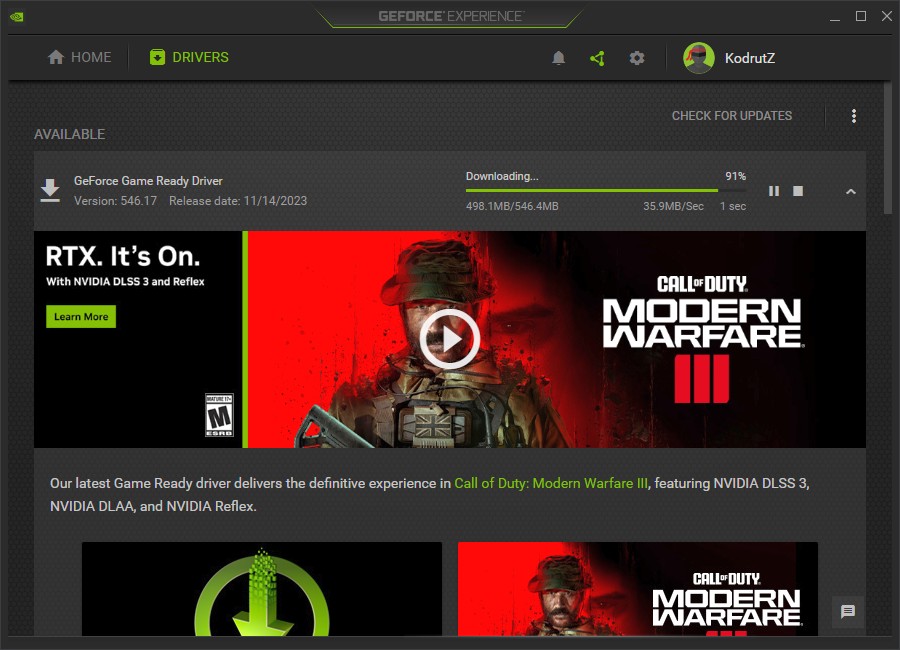Click the vertical scrollbar
The width and height of the screenshot is (900, 650).
pyautogui.click(x=888, y=149)
